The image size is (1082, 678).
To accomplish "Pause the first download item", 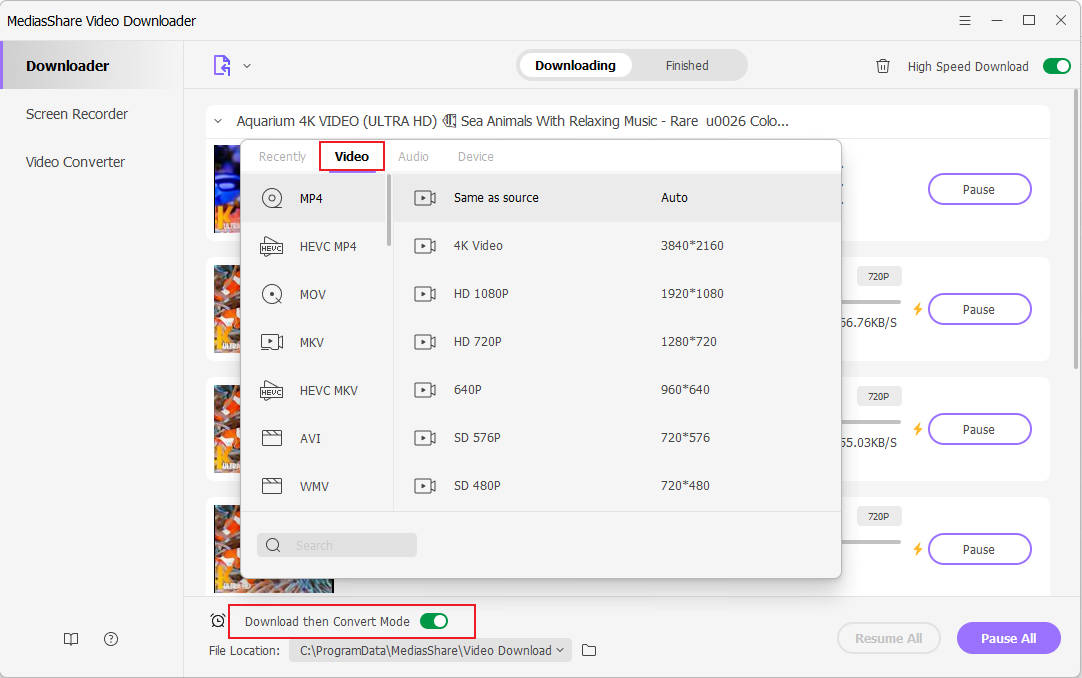I will coord(979,190).
